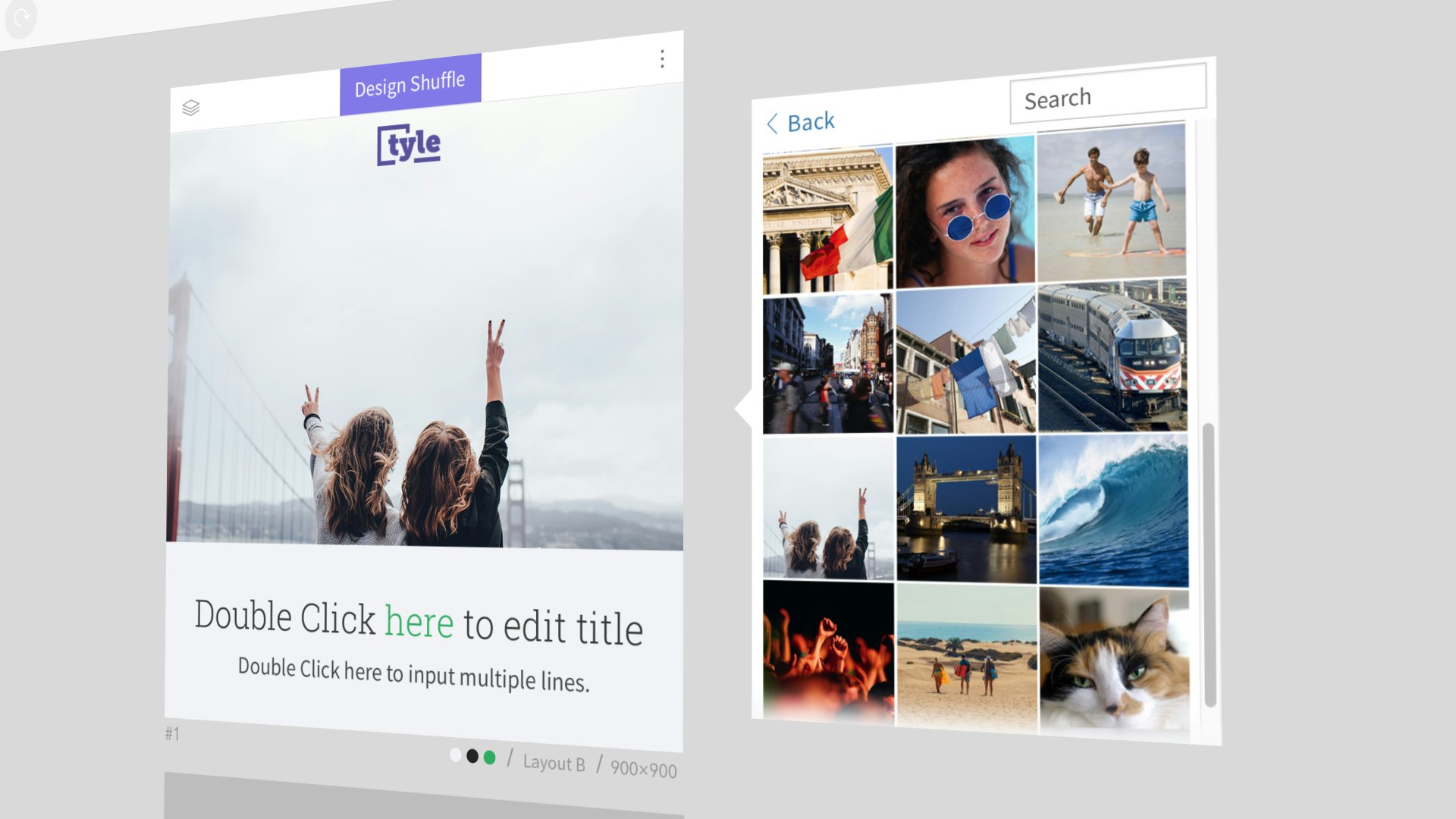The image size is (1456, 819).
Task: Select the white color dot
Action: pyautogui.click(x=455, y=755)
